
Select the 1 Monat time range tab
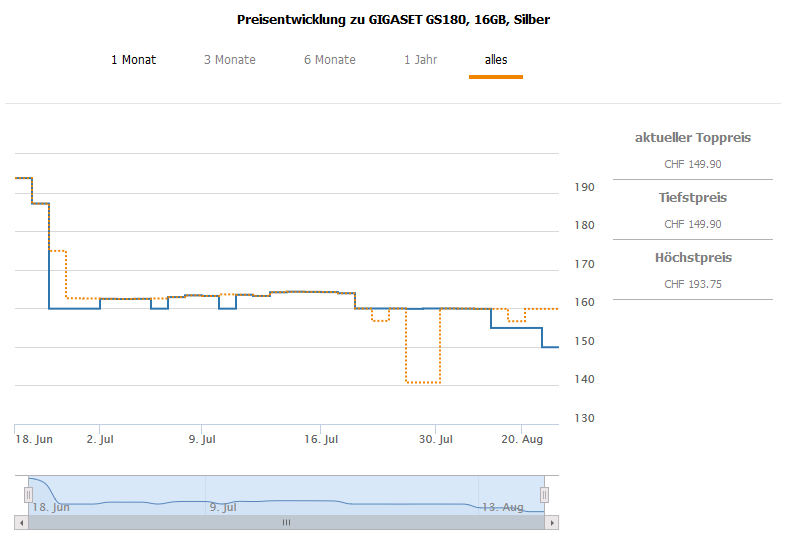[x=133, y=60]
